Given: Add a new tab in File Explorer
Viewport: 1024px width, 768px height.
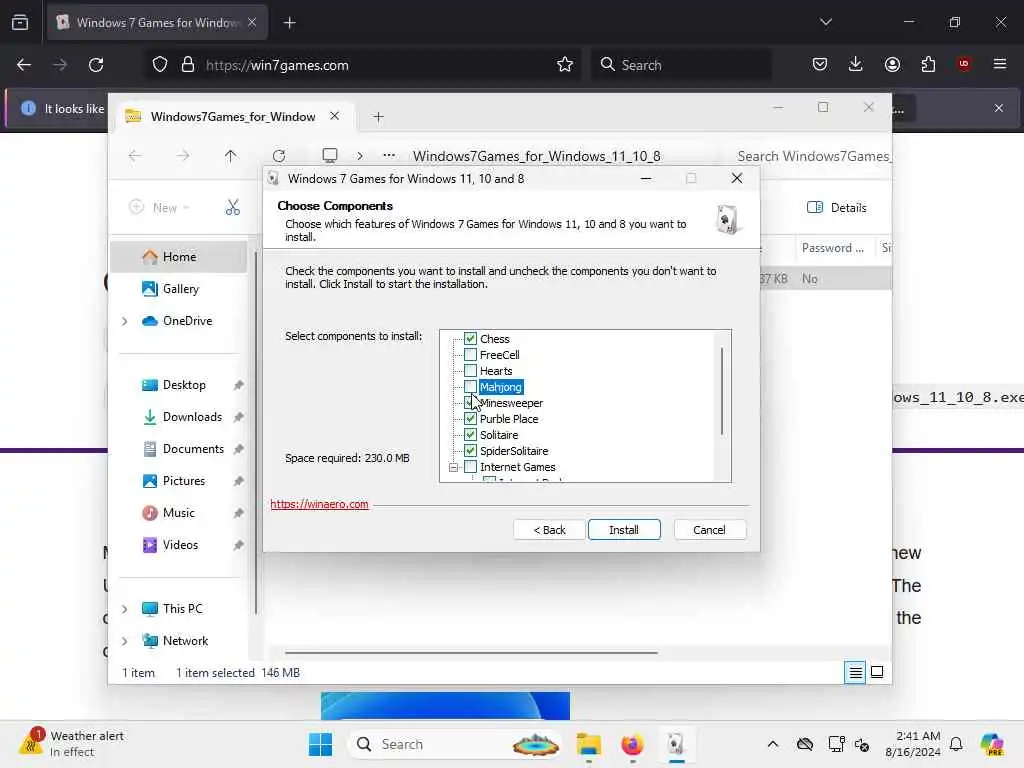Looking at the screenshot, I should pos(378,117).
